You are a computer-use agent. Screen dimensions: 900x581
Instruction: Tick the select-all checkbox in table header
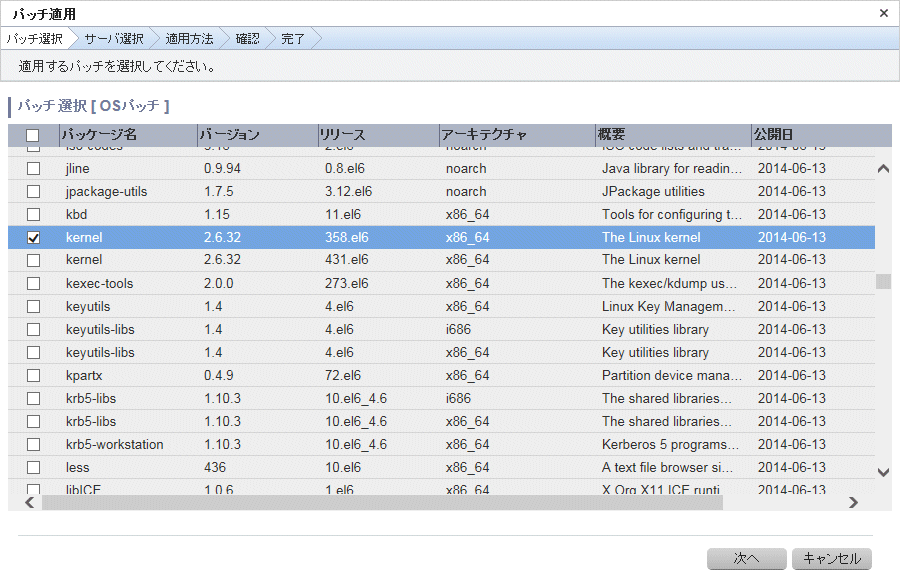tap(33, 135)
